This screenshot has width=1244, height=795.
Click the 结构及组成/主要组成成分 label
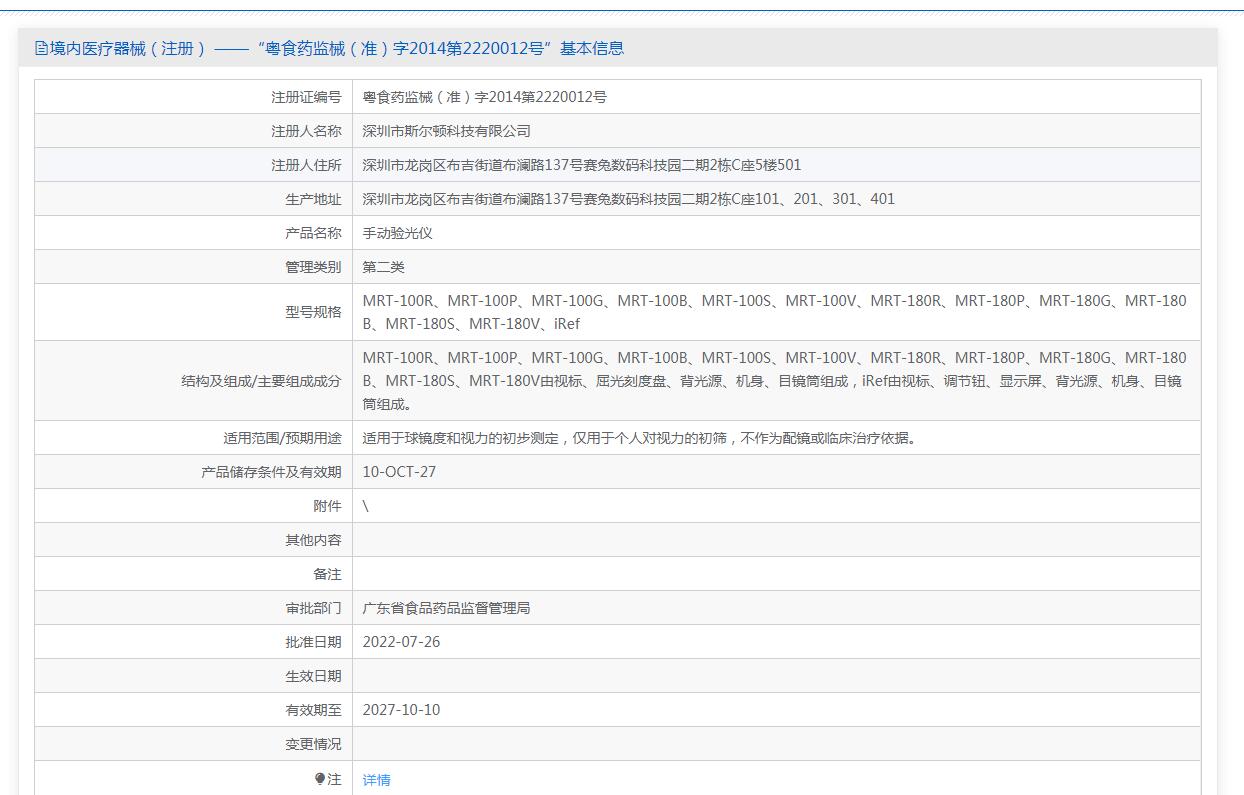(261, 381)
